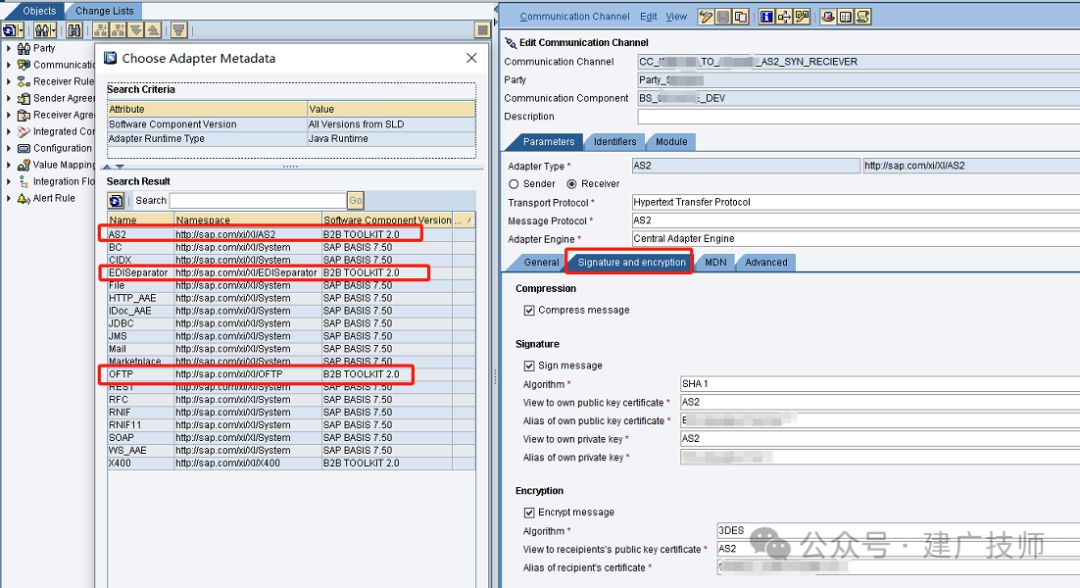Open the General sub-tab
Viewport: 1080px width, 588px height.
pos(541,262)
